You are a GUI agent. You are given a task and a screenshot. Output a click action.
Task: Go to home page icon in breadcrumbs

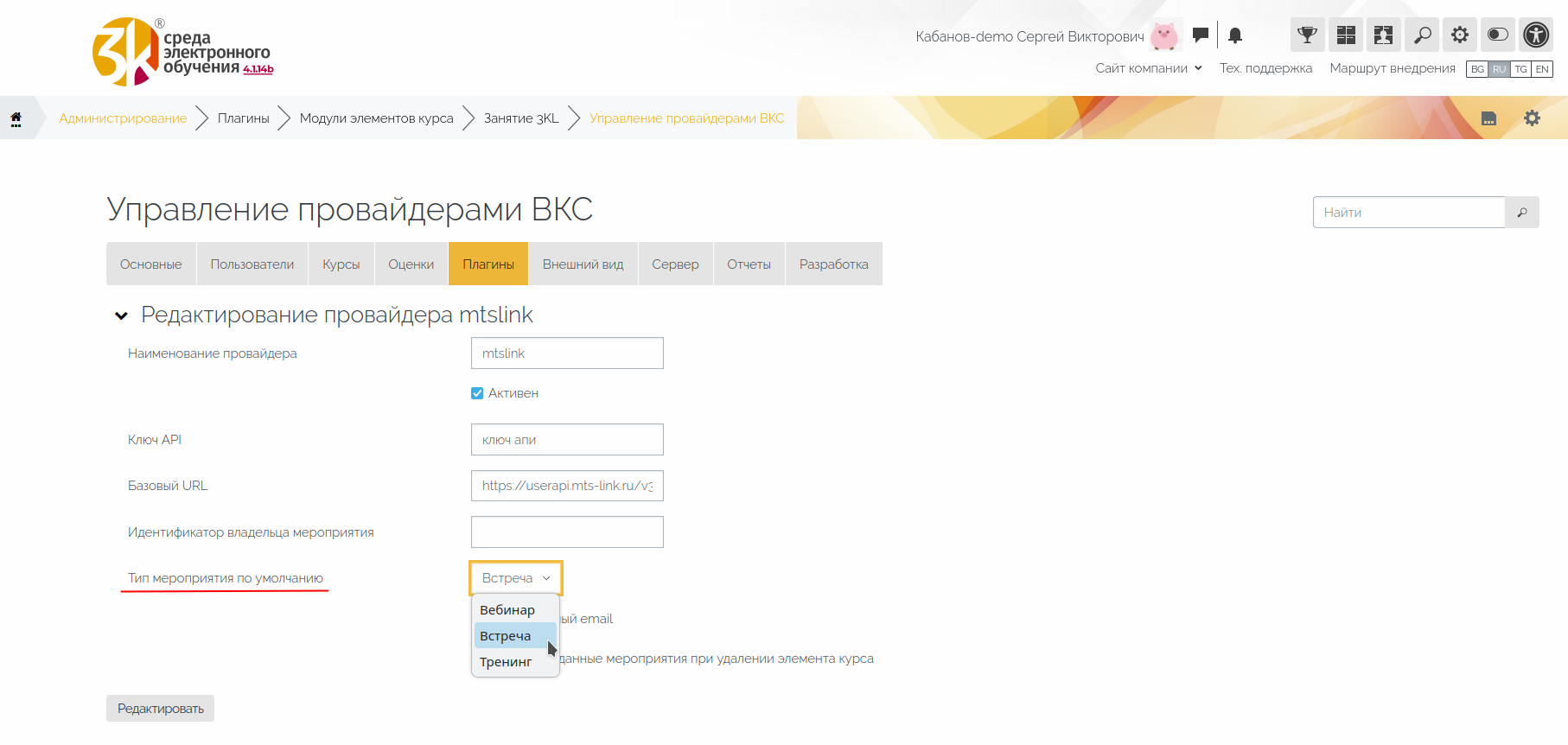point(16,118)
